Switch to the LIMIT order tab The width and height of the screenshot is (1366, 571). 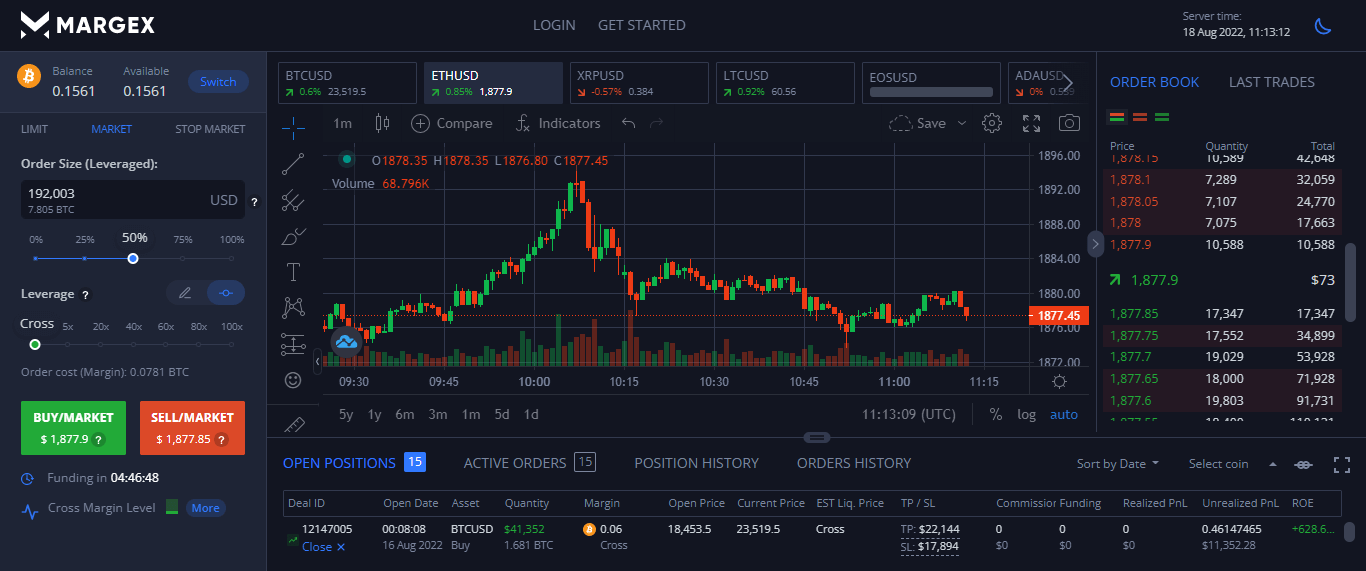[x=34, y=129]
